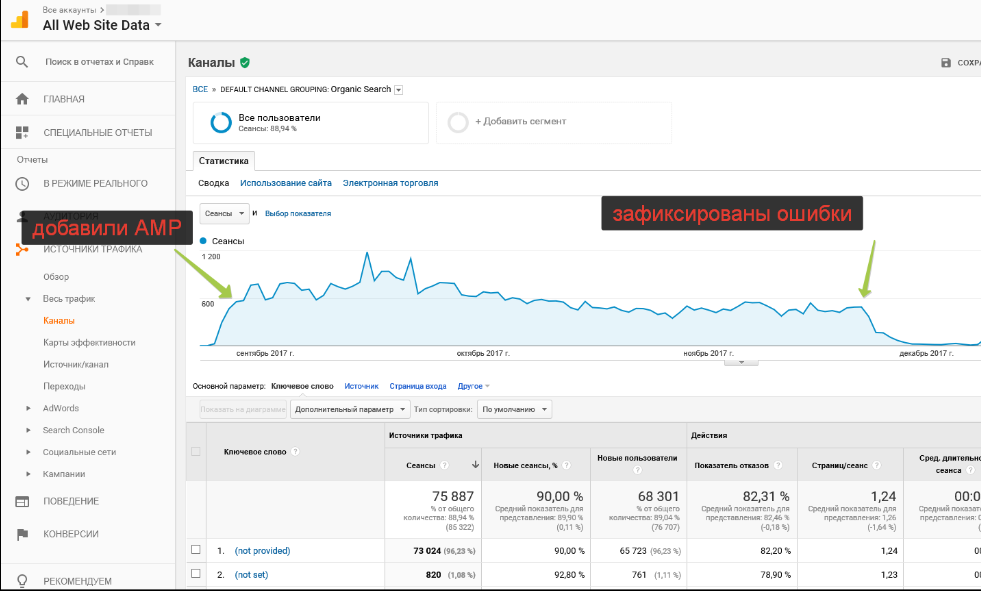Image resolution: width=981 pixels, height=591 pixels.
Task: Click the ПОВЕДЕНИЕ behavior icon
Action: click(x=22, y=501)
